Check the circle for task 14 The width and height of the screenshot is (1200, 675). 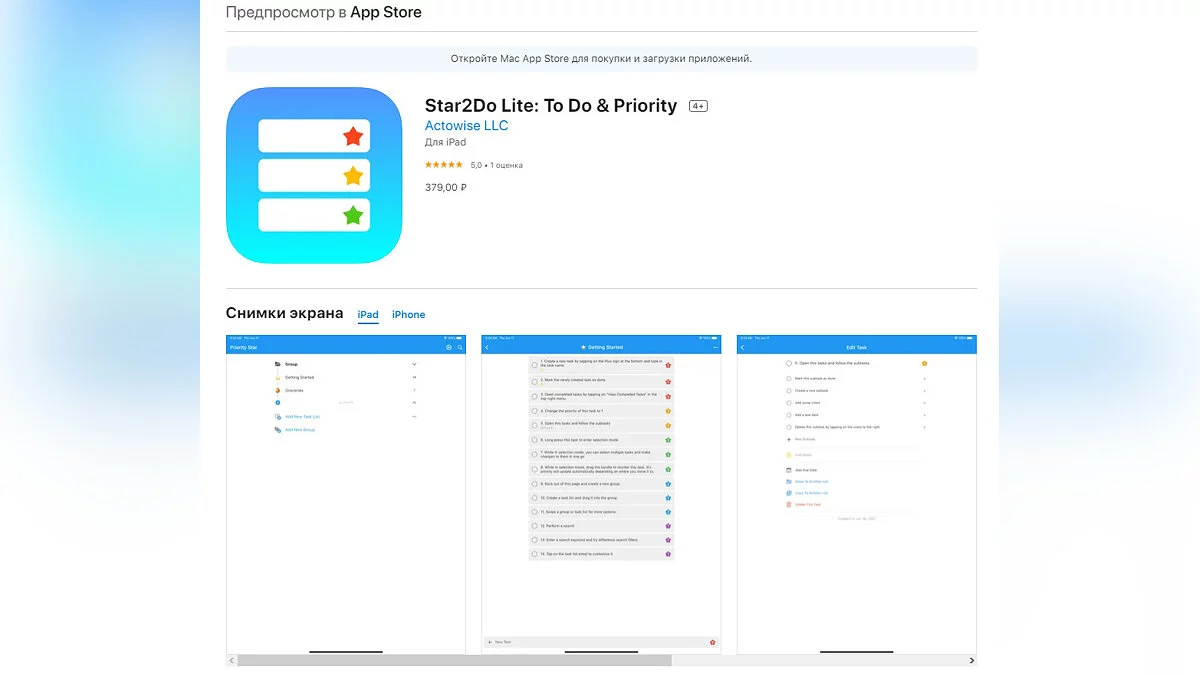coord(535,553)
